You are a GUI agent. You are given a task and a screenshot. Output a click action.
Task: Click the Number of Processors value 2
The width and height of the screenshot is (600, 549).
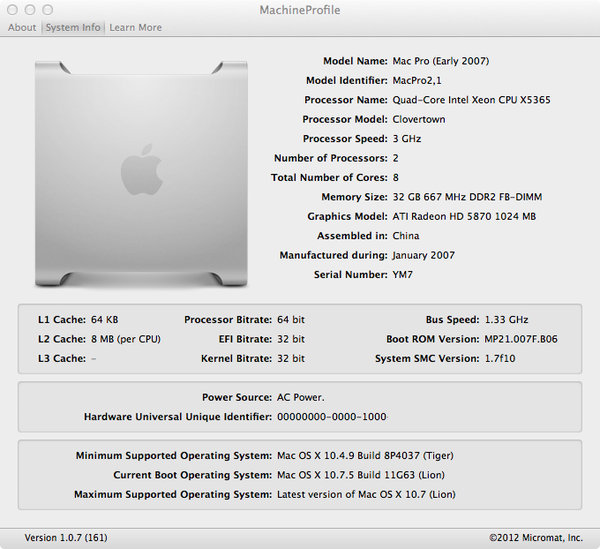(396, 158)
